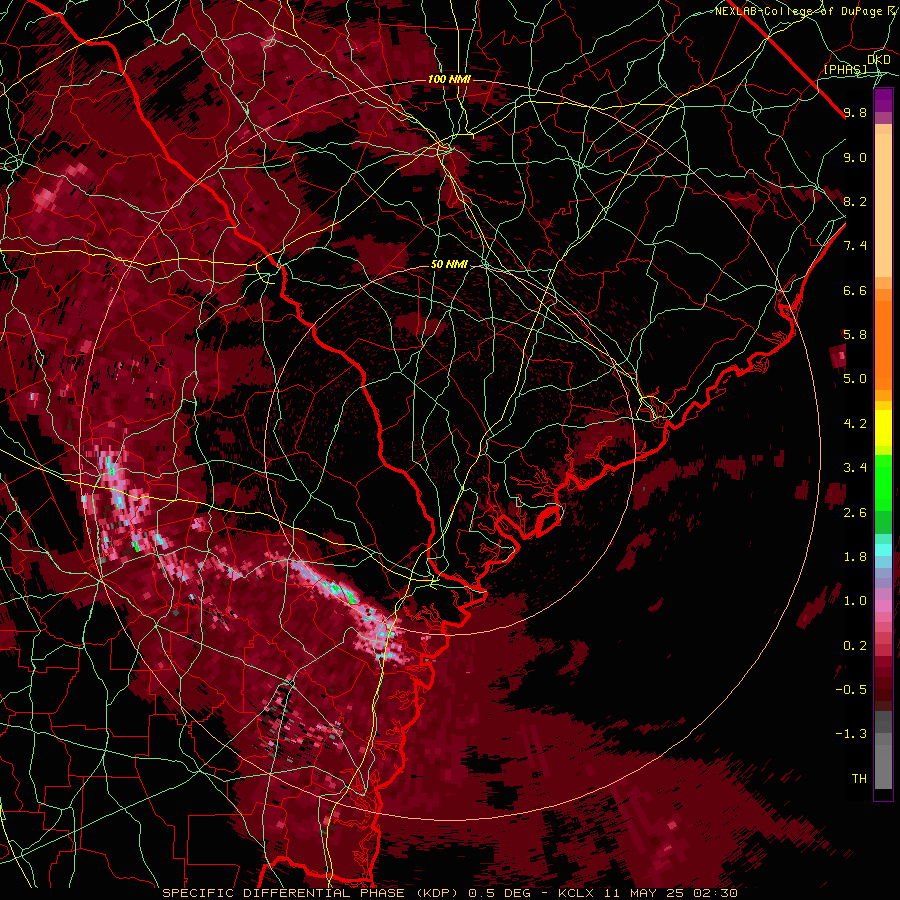Click the -1.3 value on the color scale

point(851,734)
